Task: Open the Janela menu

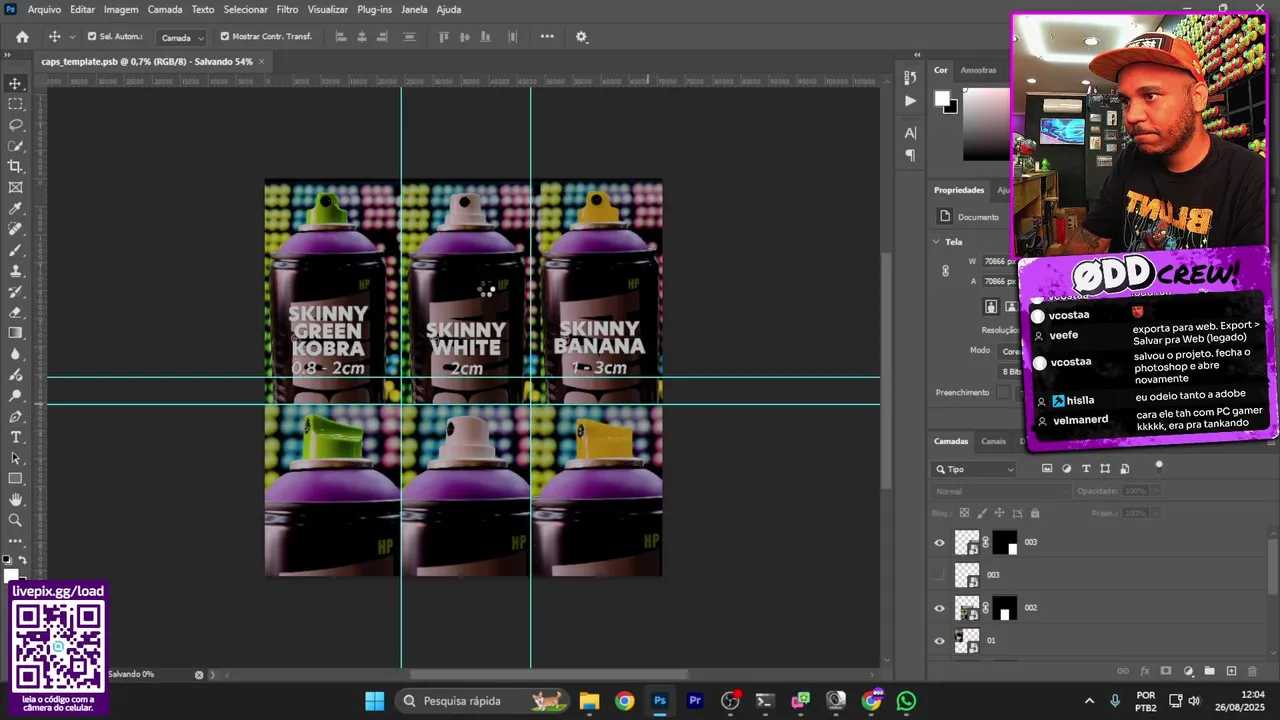Action: [414, 9]
